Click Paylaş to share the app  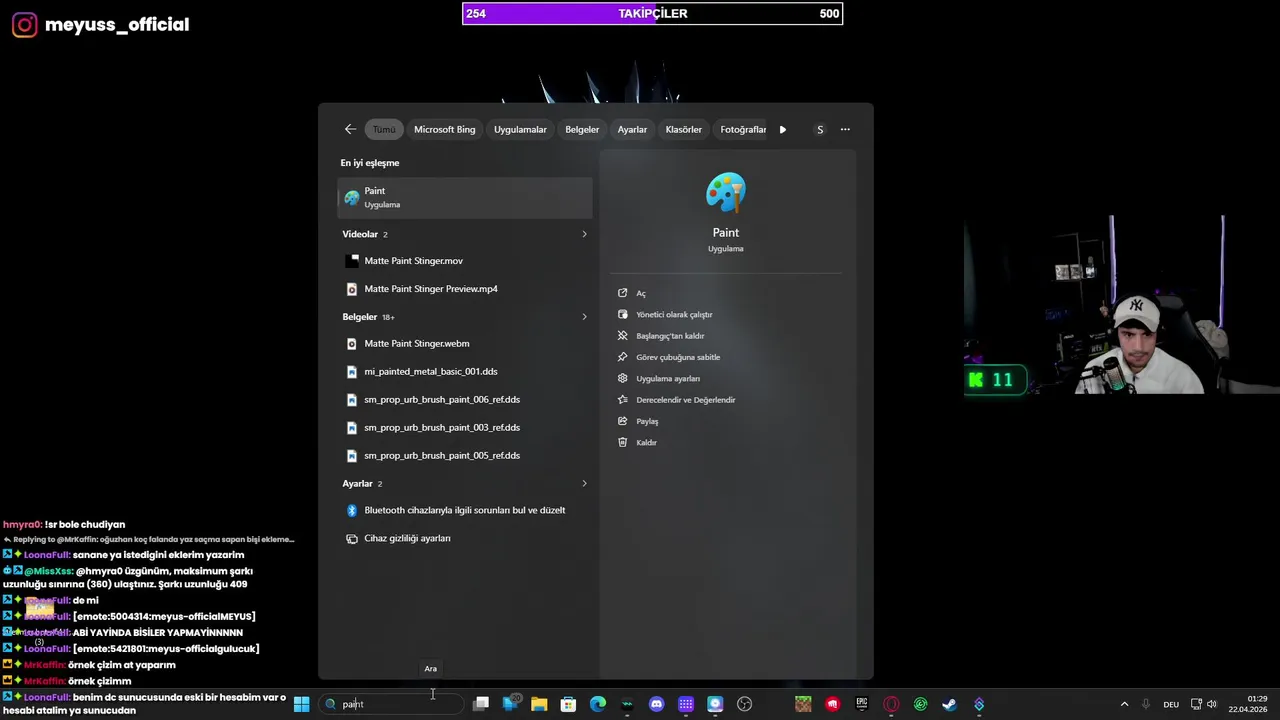point(647,421)
